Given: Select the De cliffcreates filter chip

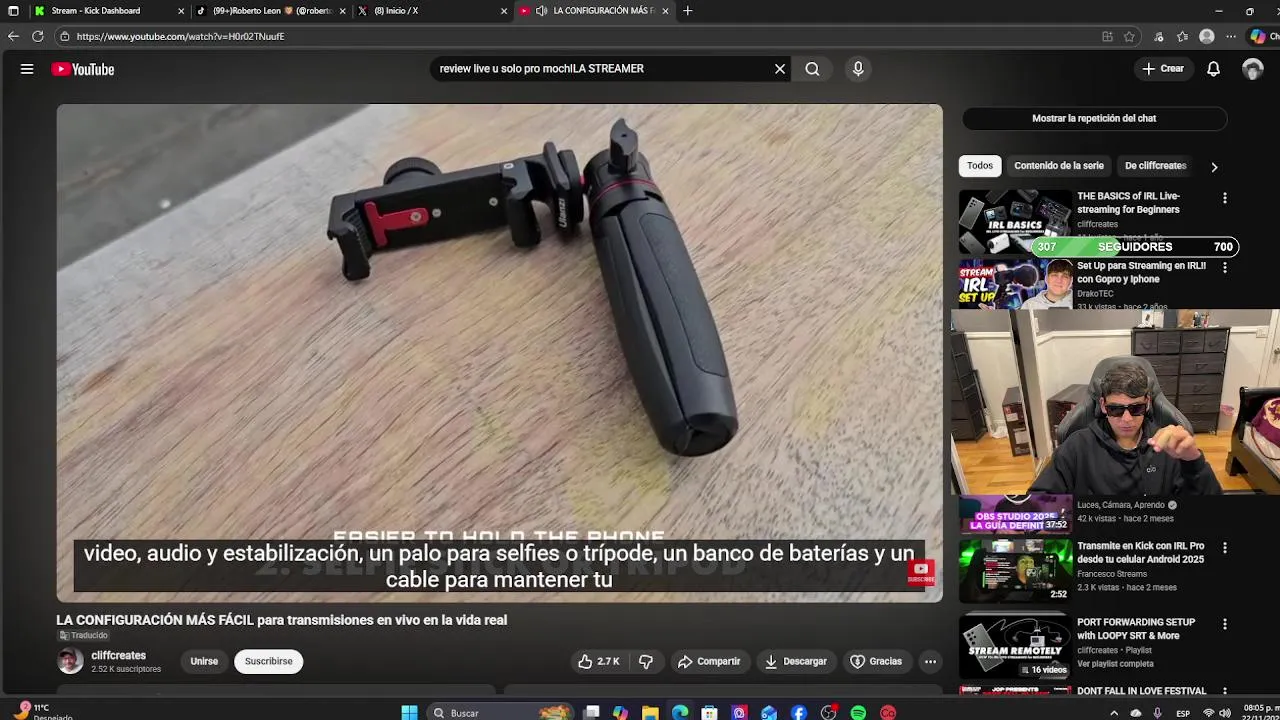Looking at the screenshot, I should 1155,166.
